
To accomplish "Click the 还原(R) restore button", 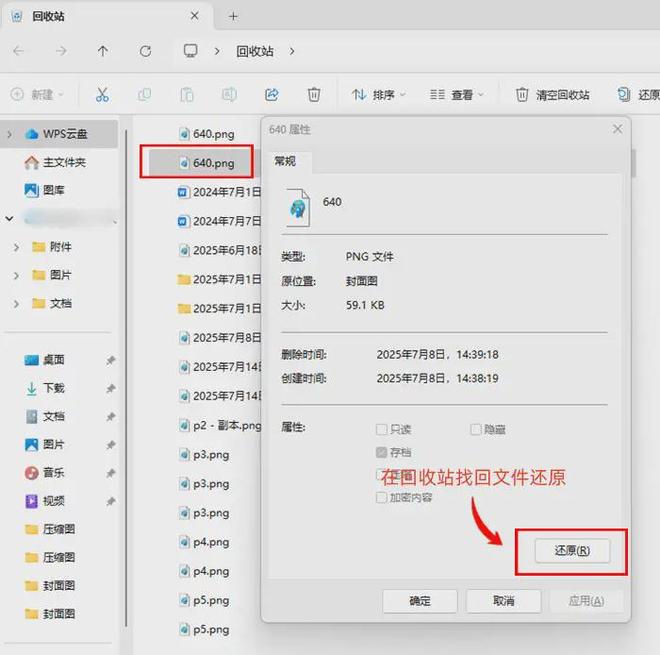I will 572,551.
